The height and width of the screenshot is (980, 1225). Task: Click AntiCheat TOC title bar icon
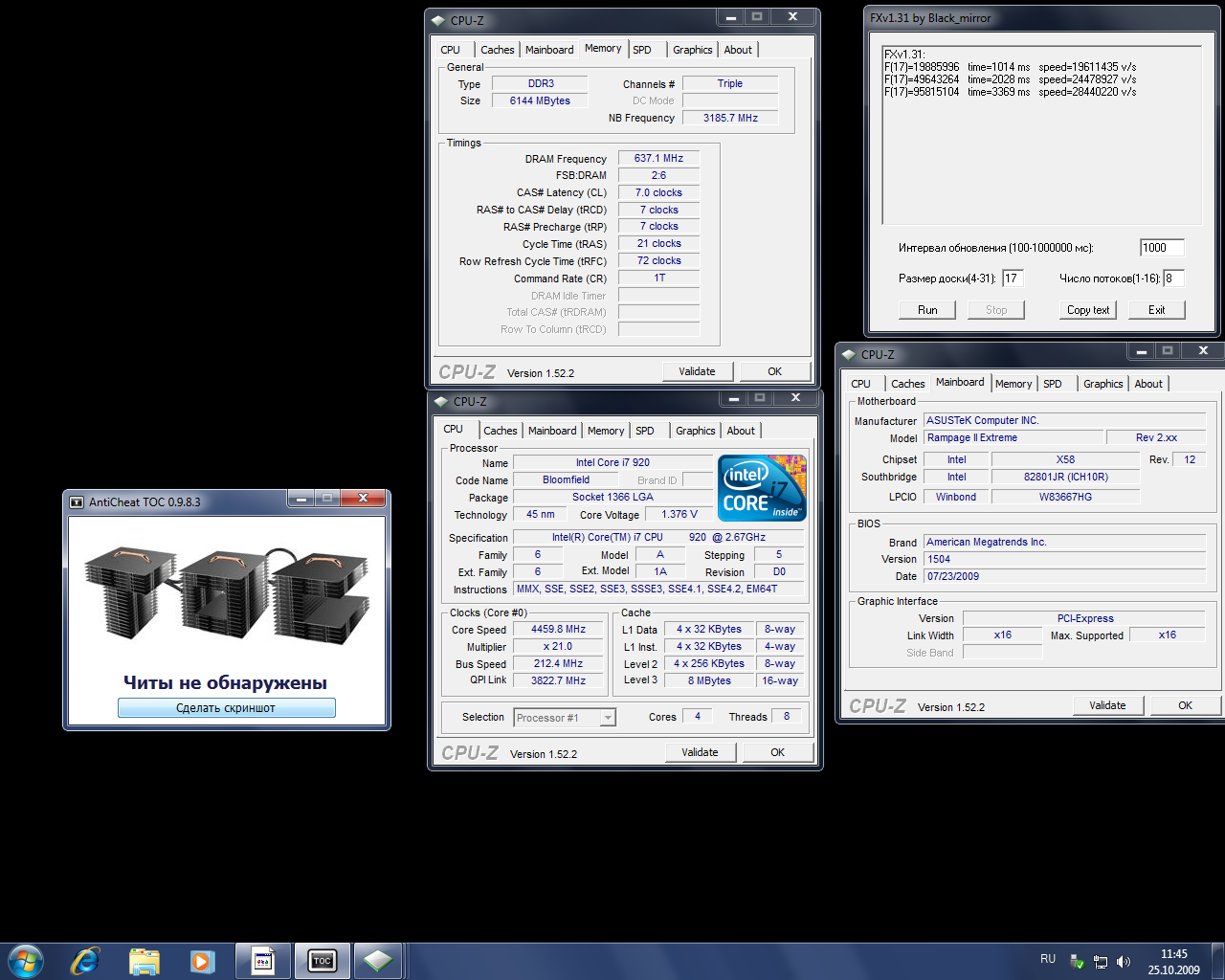pos(77,501)
